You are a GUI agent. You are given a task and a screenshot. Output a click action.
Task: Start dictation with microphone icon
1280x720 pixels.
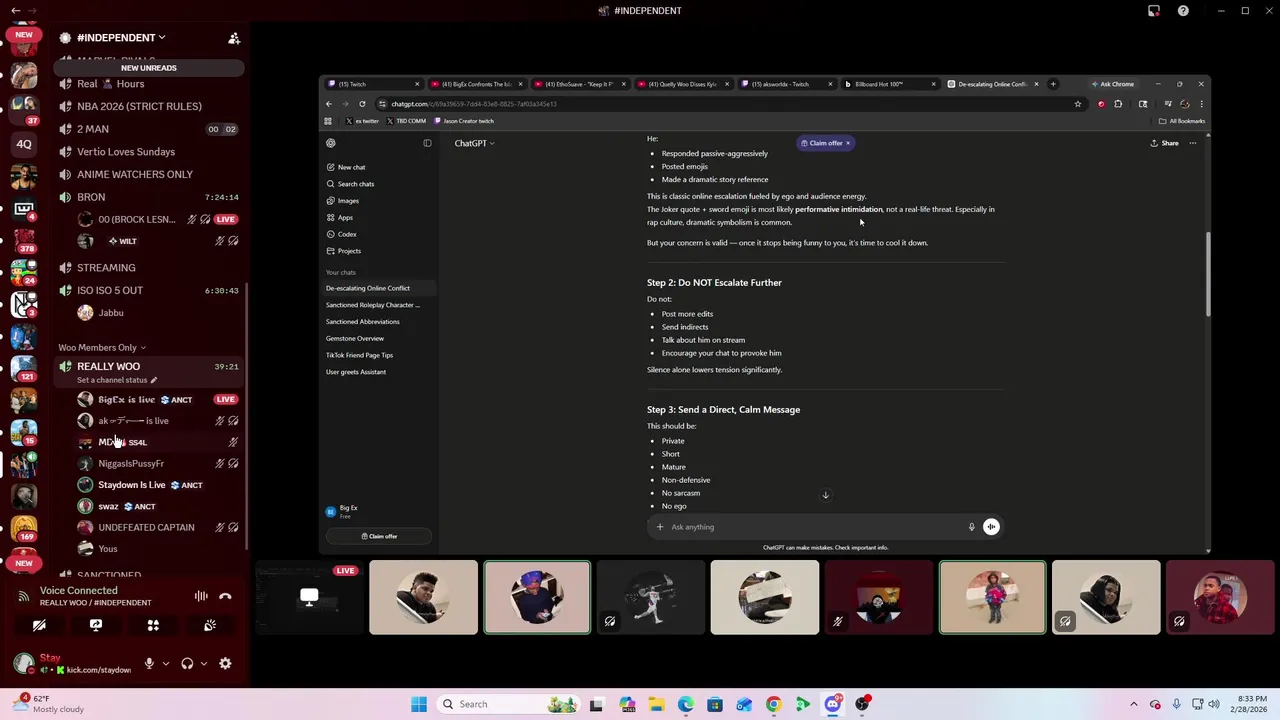pos(971,527)
